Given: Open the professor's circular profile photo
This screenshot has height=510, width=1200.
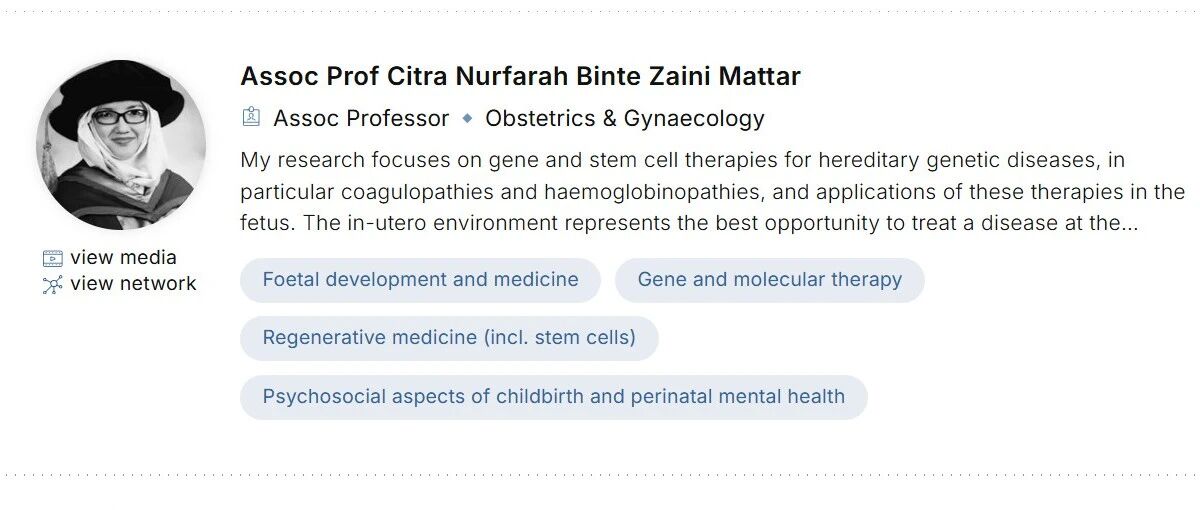Looking at the screenshot, I should pyautogui.click(x=121, y=145).
